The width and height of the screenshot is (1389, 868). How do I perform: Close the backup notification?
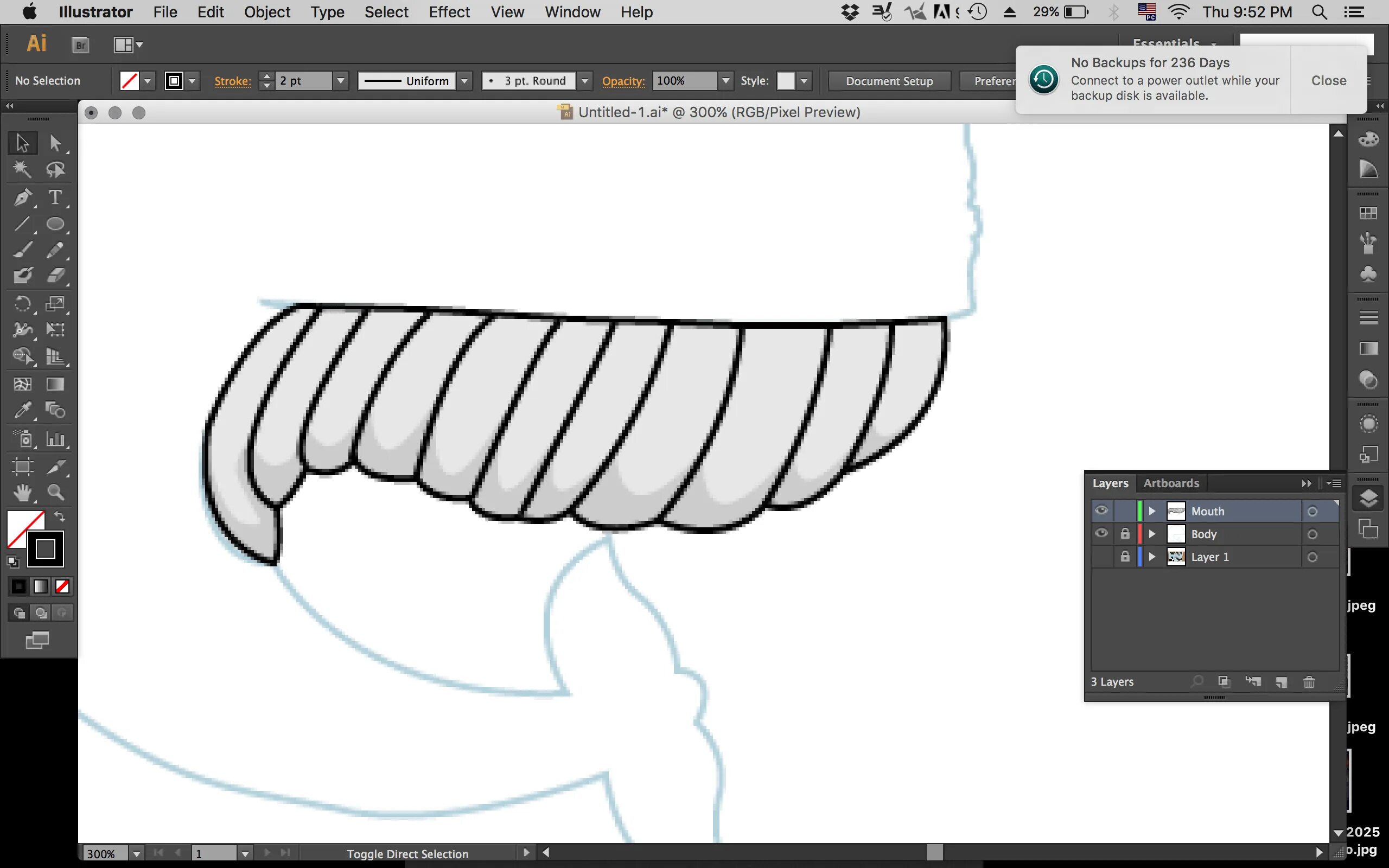pyautogui.click(x=1328, y=80)
